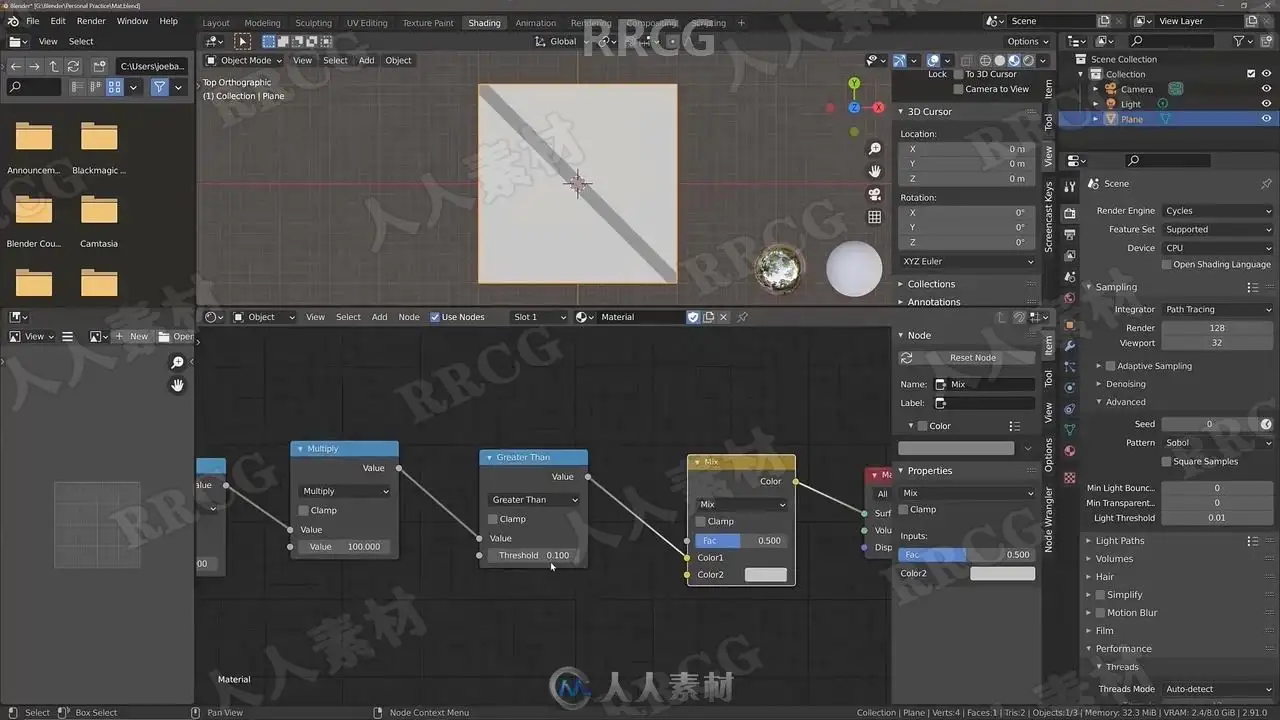Hide the Camera object in the outliner
Viewport: 1280px width, 720px height.
pyautogui.click(x=1266, y=89)
